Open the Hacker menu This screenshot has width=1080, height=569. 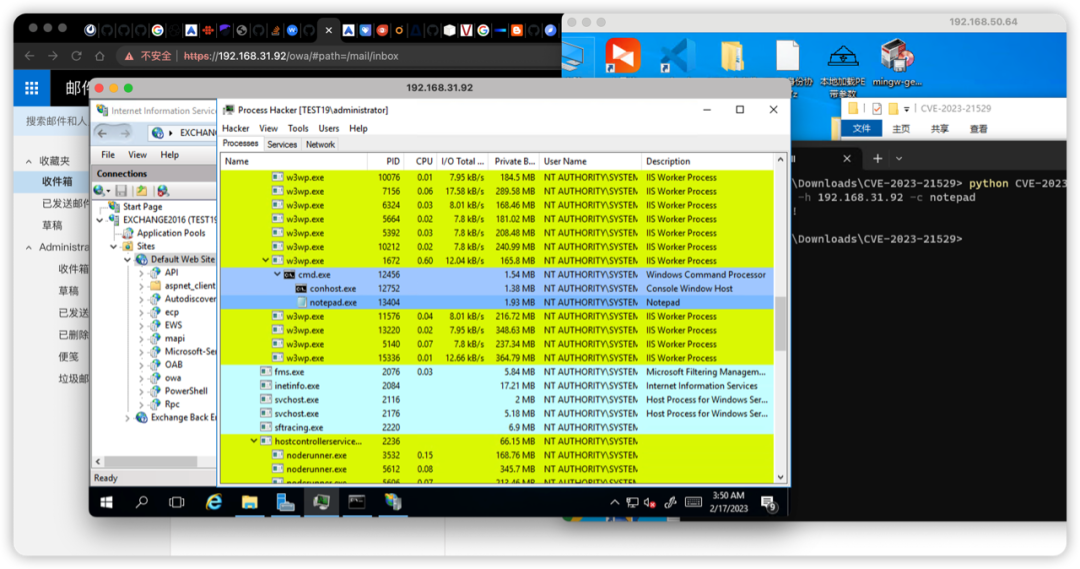[236, 128]
